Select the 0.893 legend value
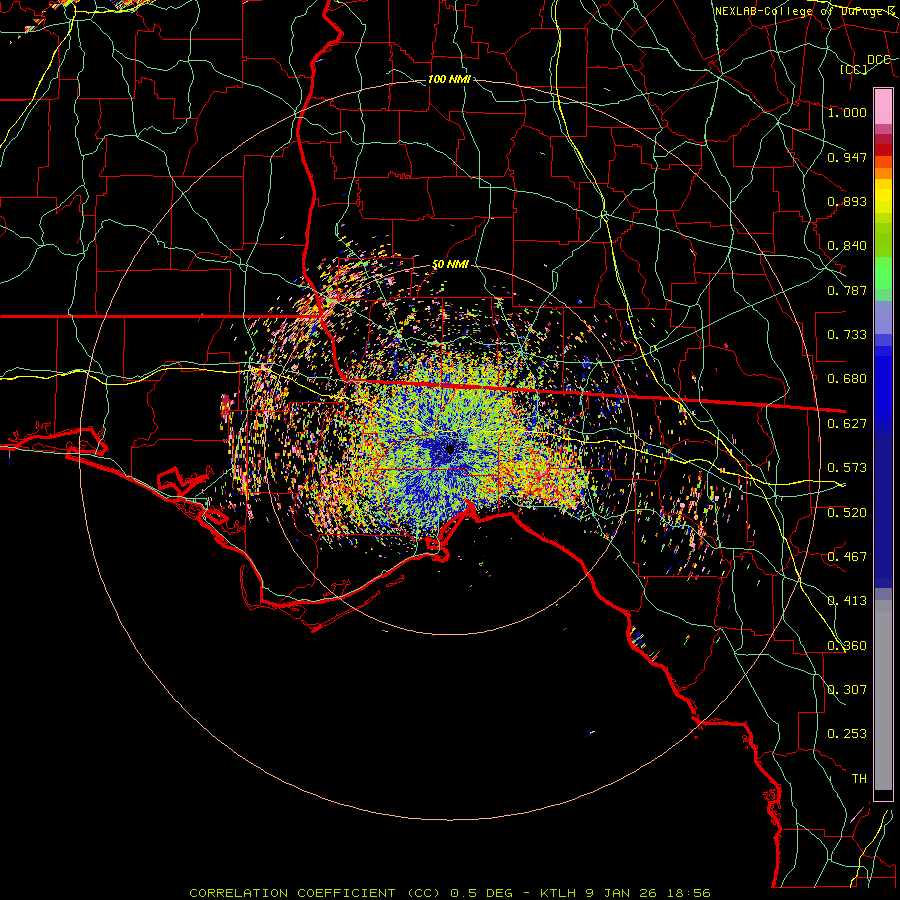900x900 pixels. pyautogui.click(x=847, y=201)
